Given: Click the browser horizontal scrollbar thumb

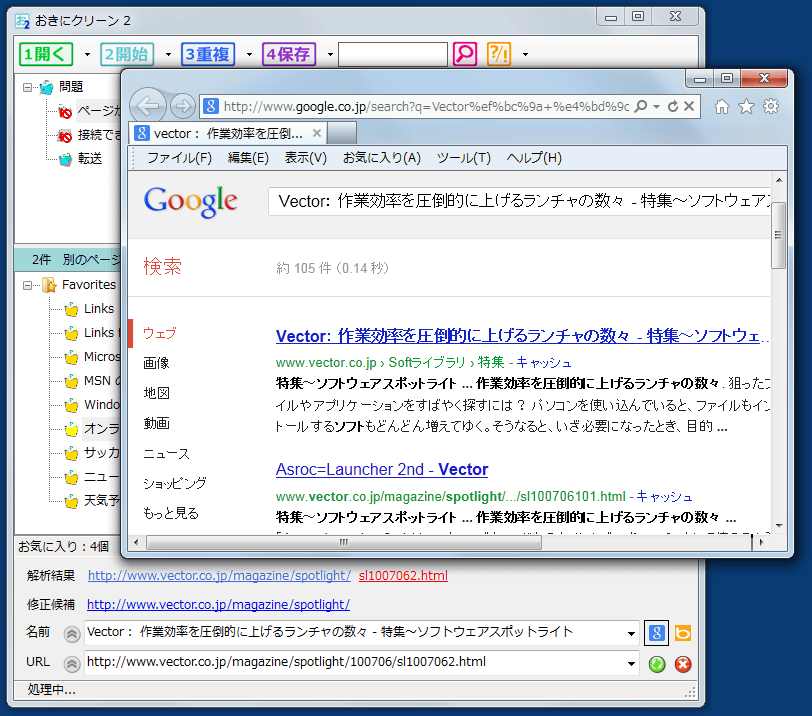Looking at the screenshot, I should pos(344,543).
